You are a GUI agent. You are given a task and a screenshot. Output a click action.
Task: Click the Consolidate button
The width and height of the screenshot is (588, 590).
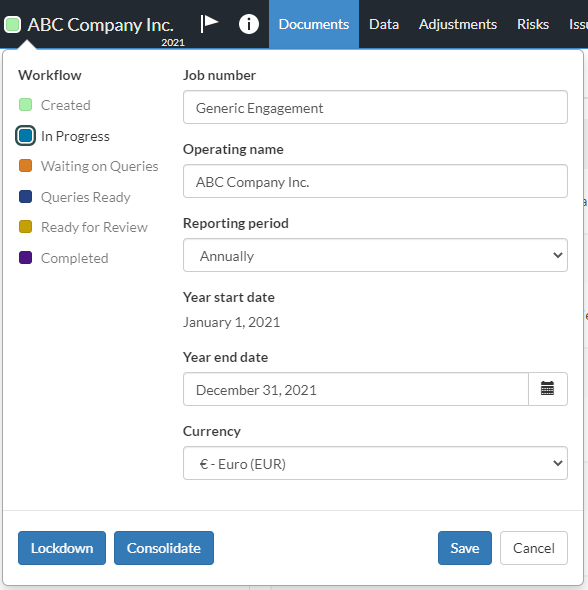pos(164,548)
